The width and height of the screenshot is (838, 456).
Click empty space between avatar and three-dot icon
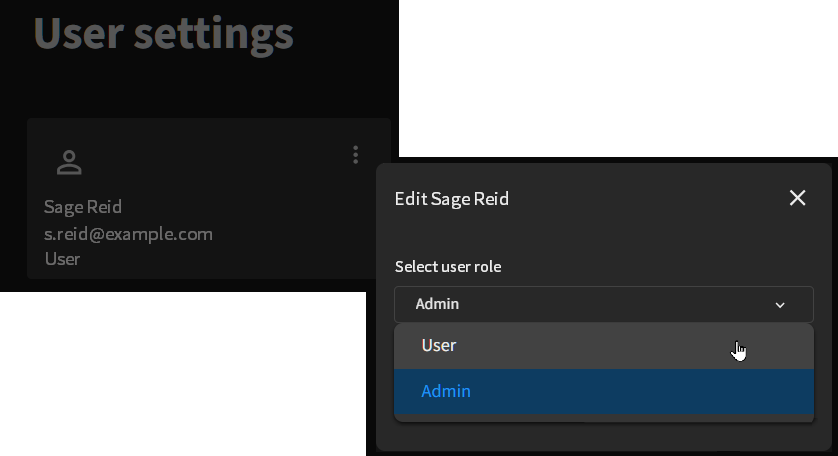tap(214, 160)
